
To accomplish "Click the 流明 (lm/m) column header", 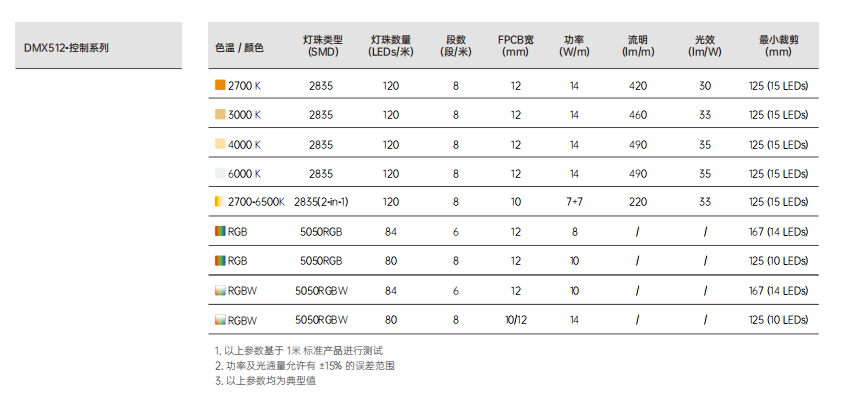I will pos(638,46).
